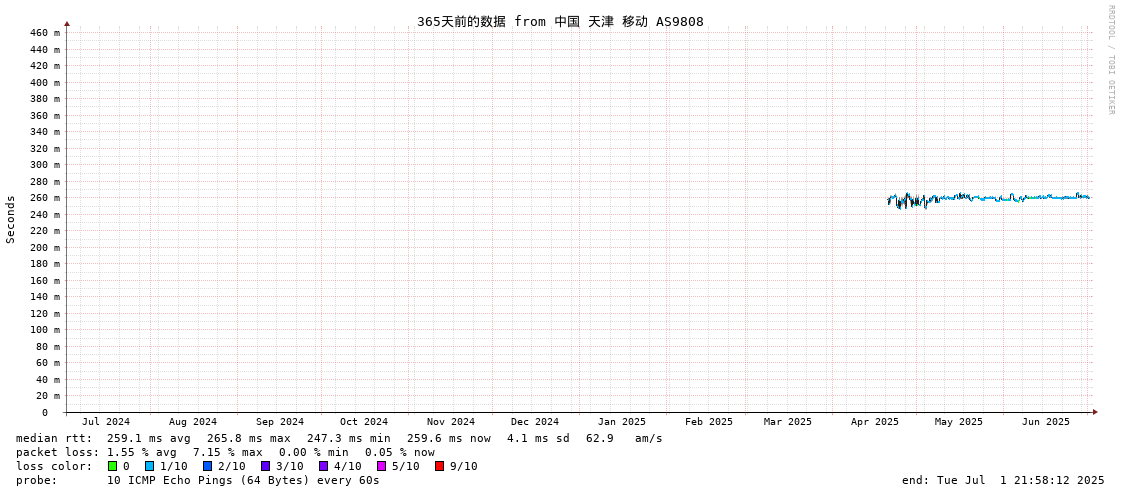Click the arrow at the top of the y-axis
The height and width of the screenshot is (494, 1121).
click(67, 24)
